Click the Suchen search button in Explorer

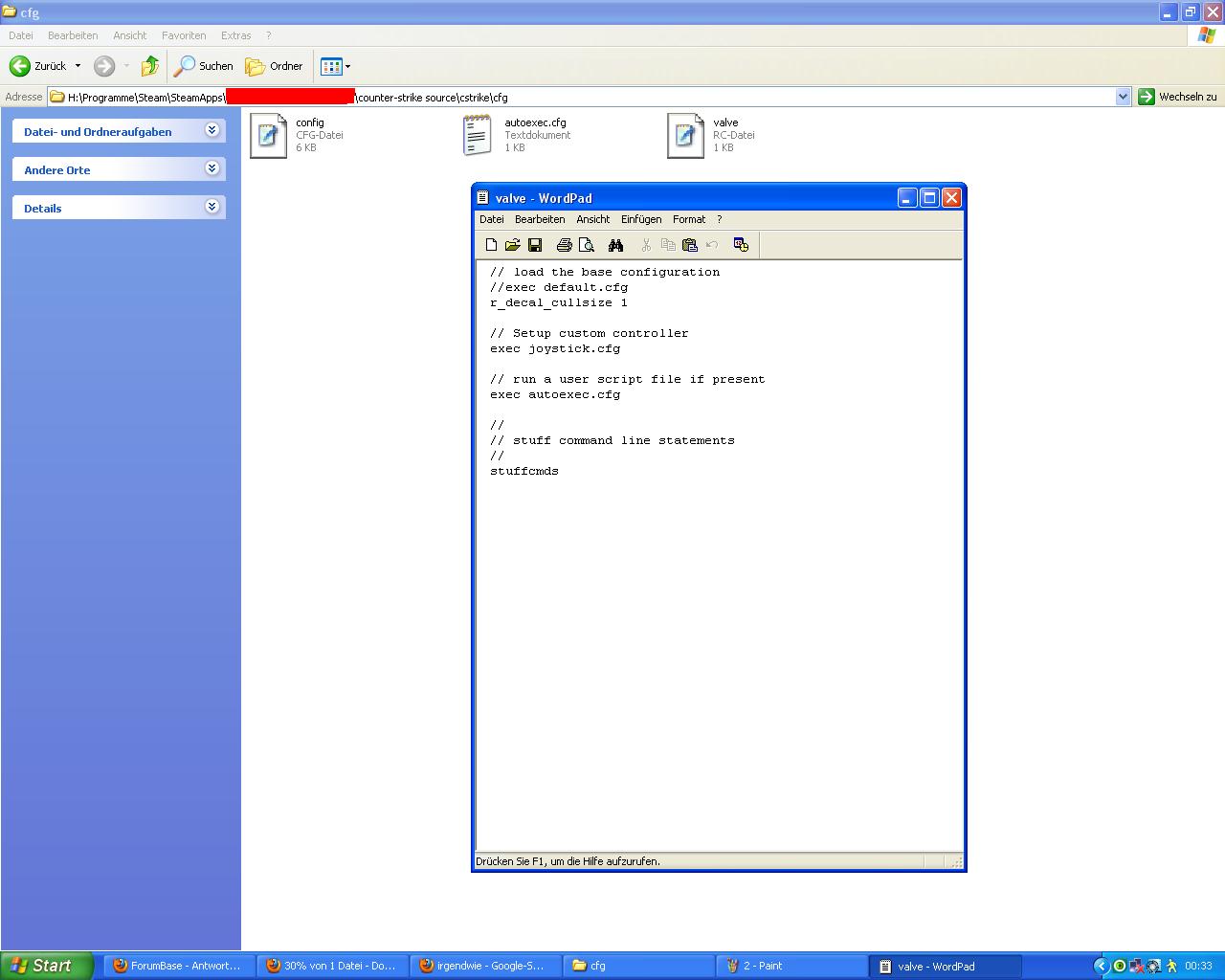[x=203, y=66]
